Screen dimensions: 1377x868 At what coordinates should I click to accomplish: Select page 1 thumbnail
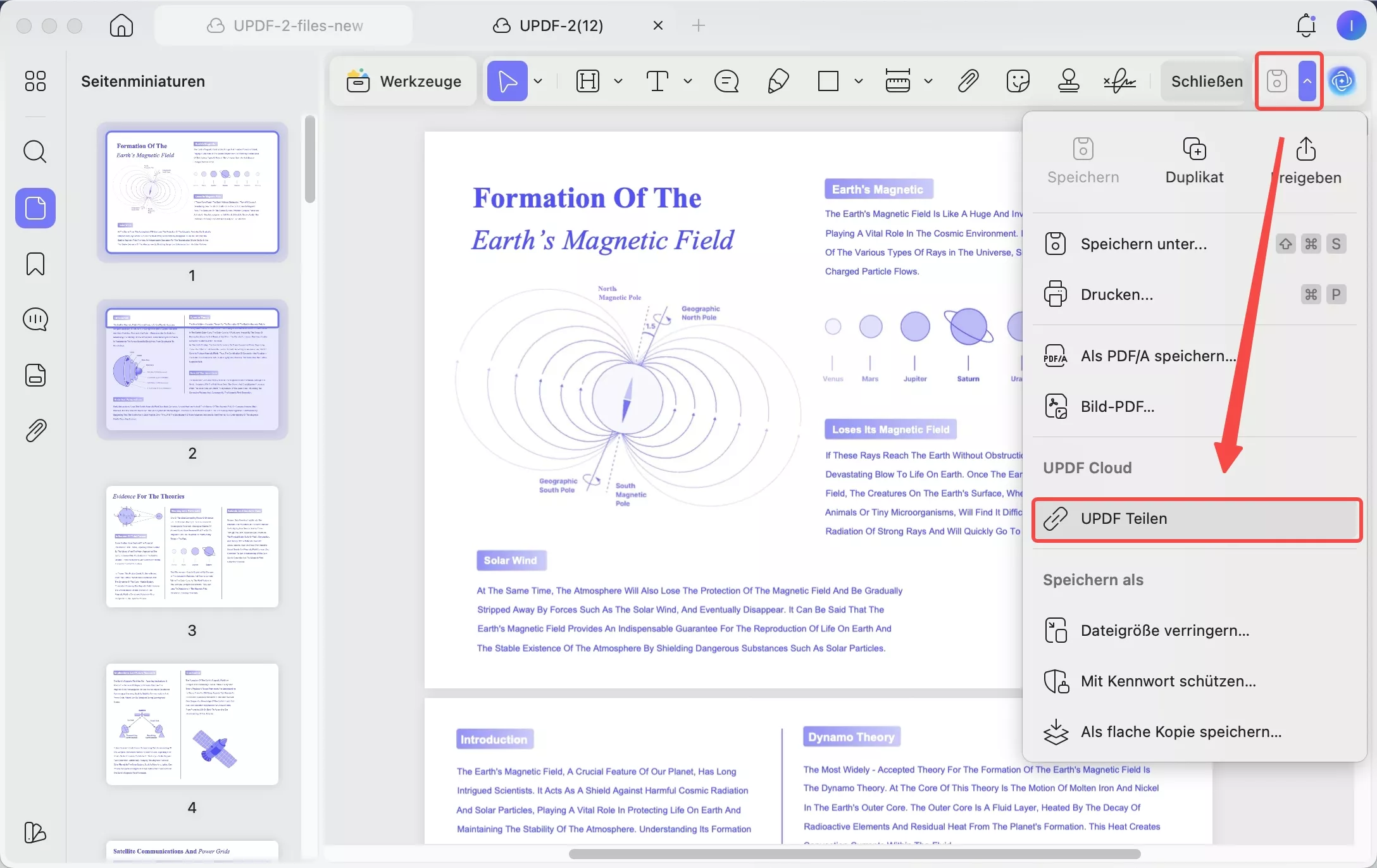192,192
